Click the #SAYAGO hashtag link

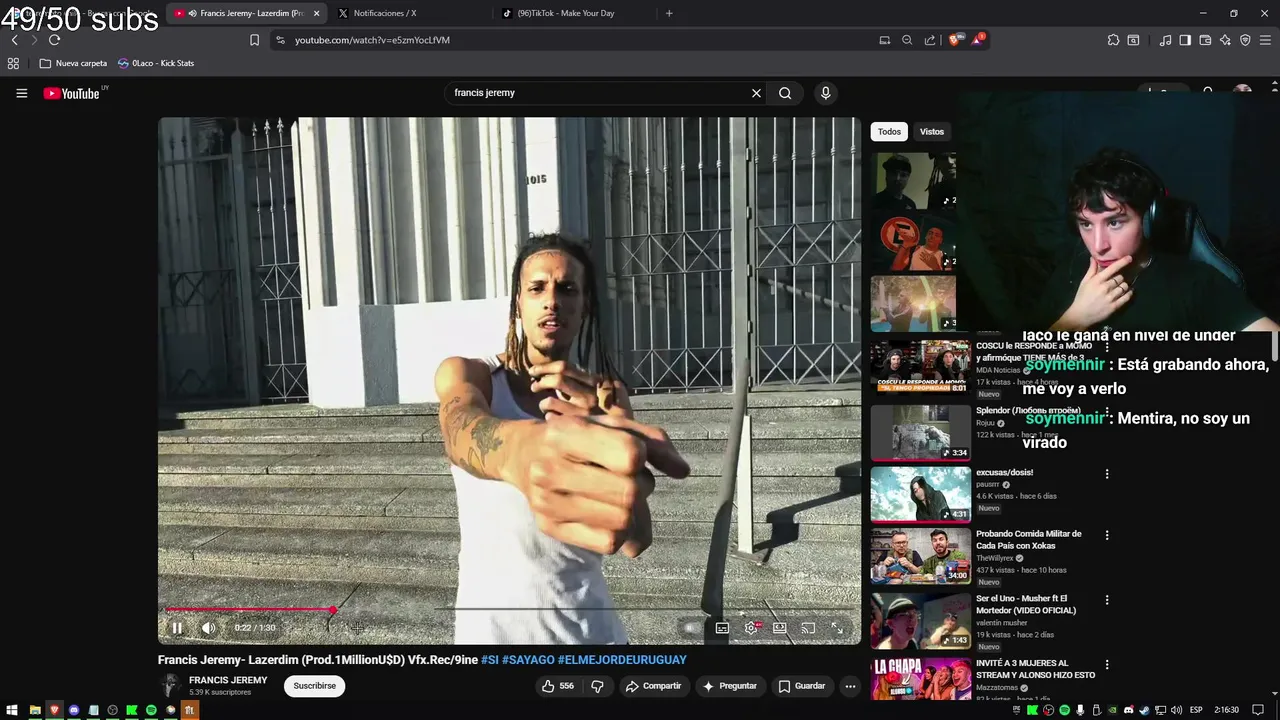click(x=528, y=660)
